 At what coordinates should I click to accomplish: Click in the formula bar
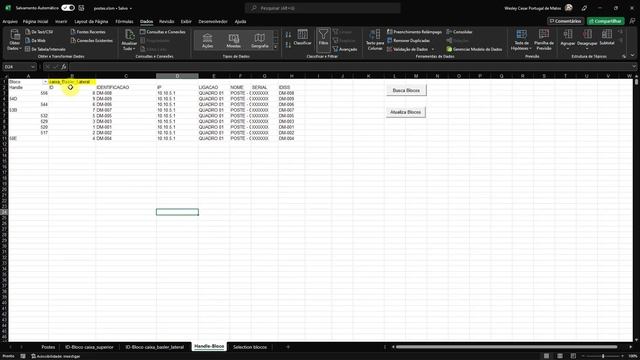pyautogui.click(x=351, y=67)
